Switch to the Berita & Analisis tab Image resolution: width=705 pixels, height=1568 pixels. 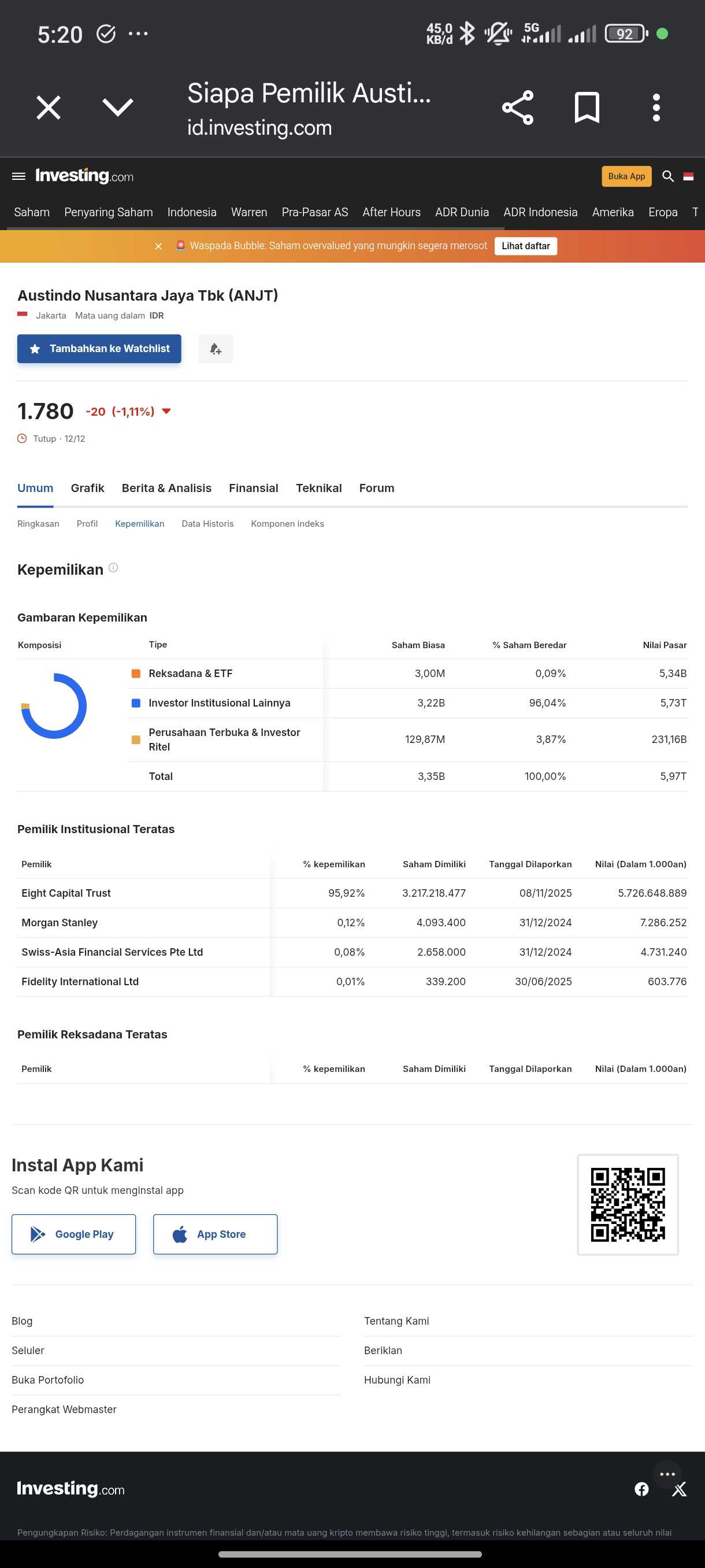click(166, 488)
